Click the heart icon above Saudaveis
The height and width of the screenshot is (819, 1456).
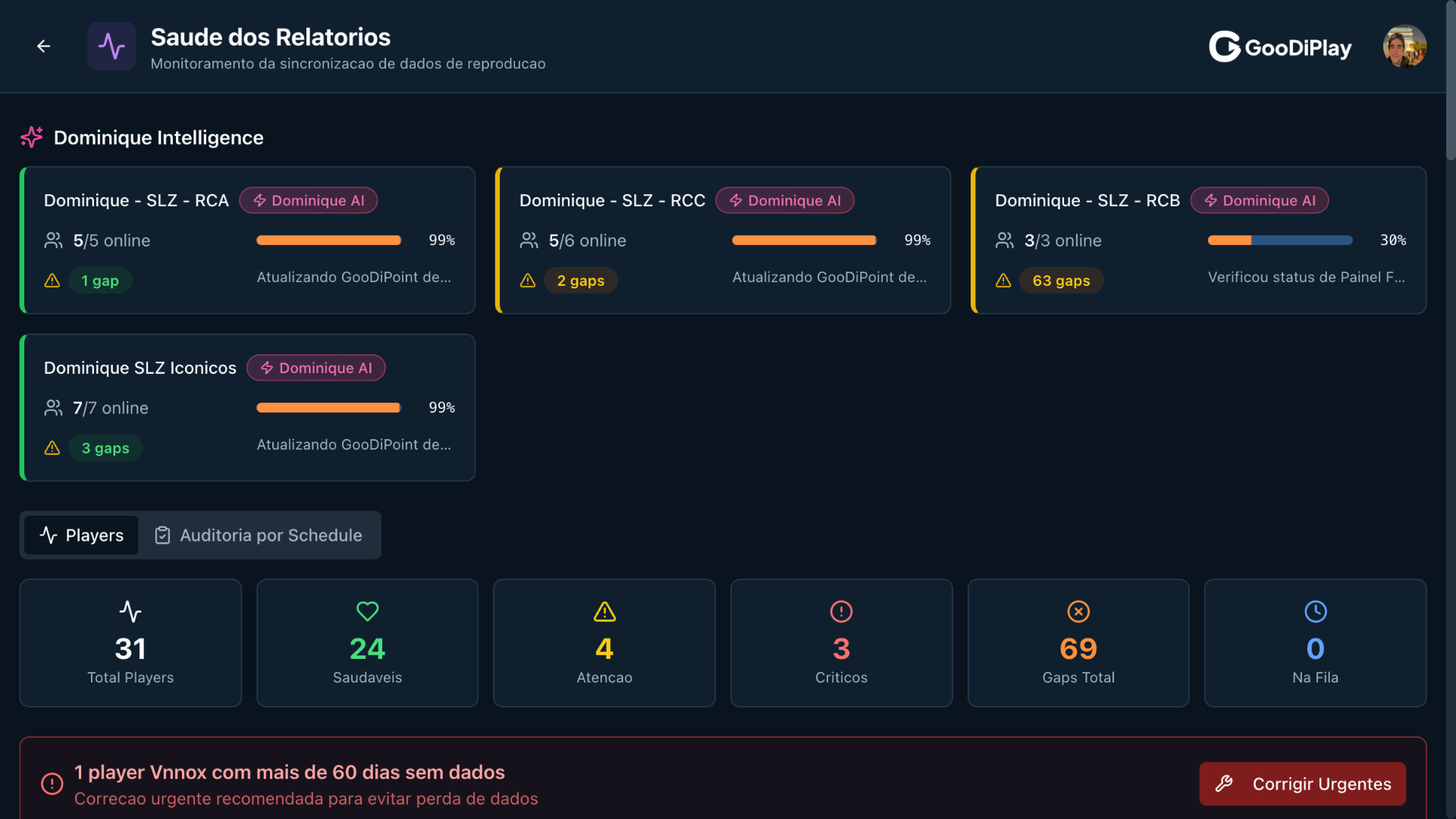click(368, 611)
